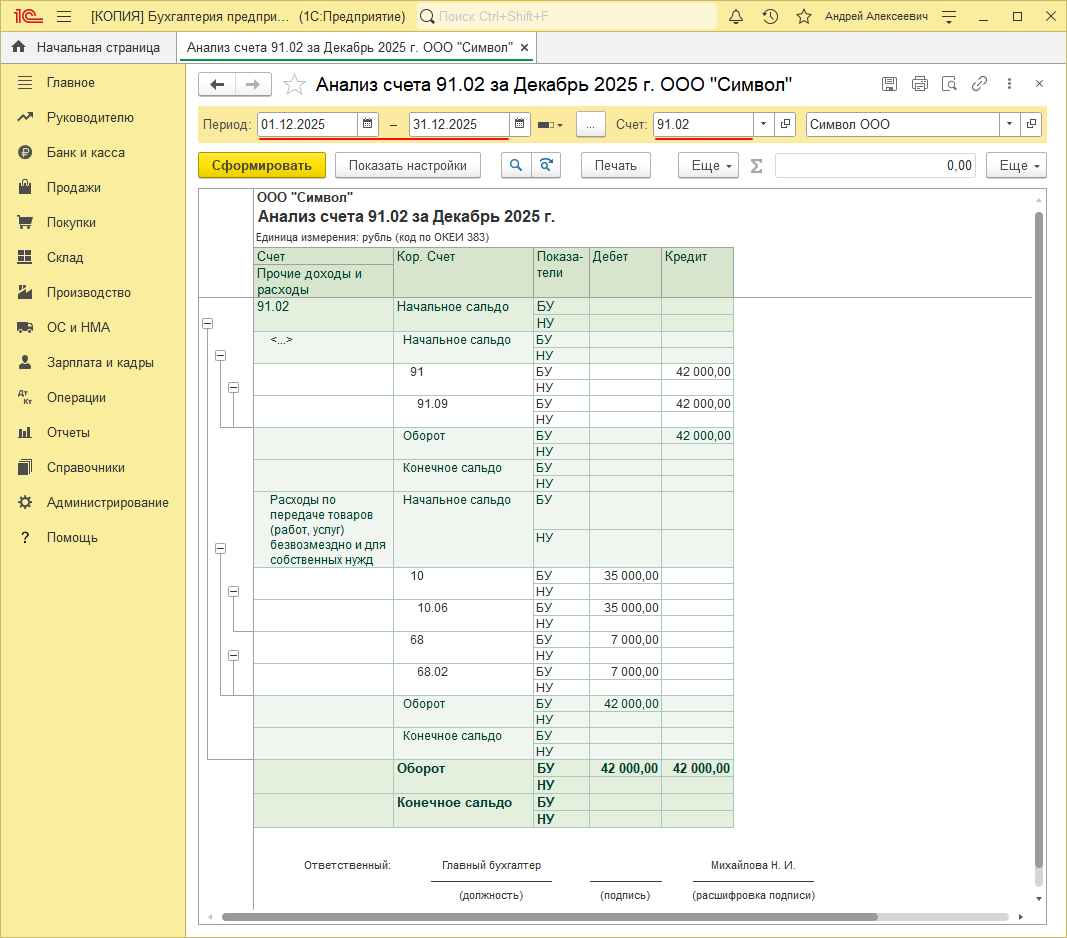
Task: Click the Сформировать button
Action: 262,165
